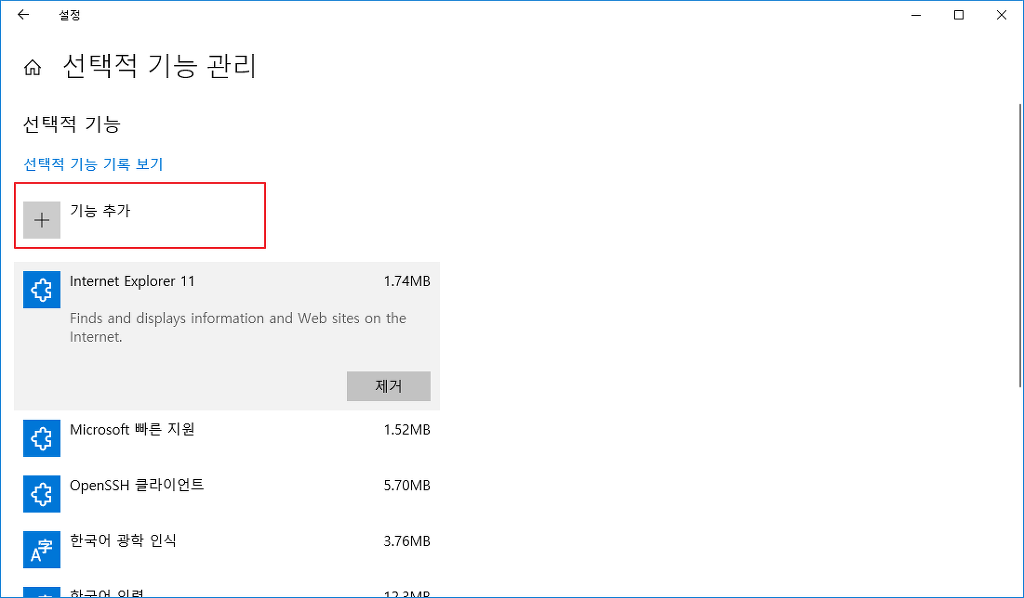Image resolution: width=1024 pixels, height=598 pixels.
Task: Select the Microsoft 빠른 지원 puzzle icon
Action: pyautogui.click(x=42, y=438)
